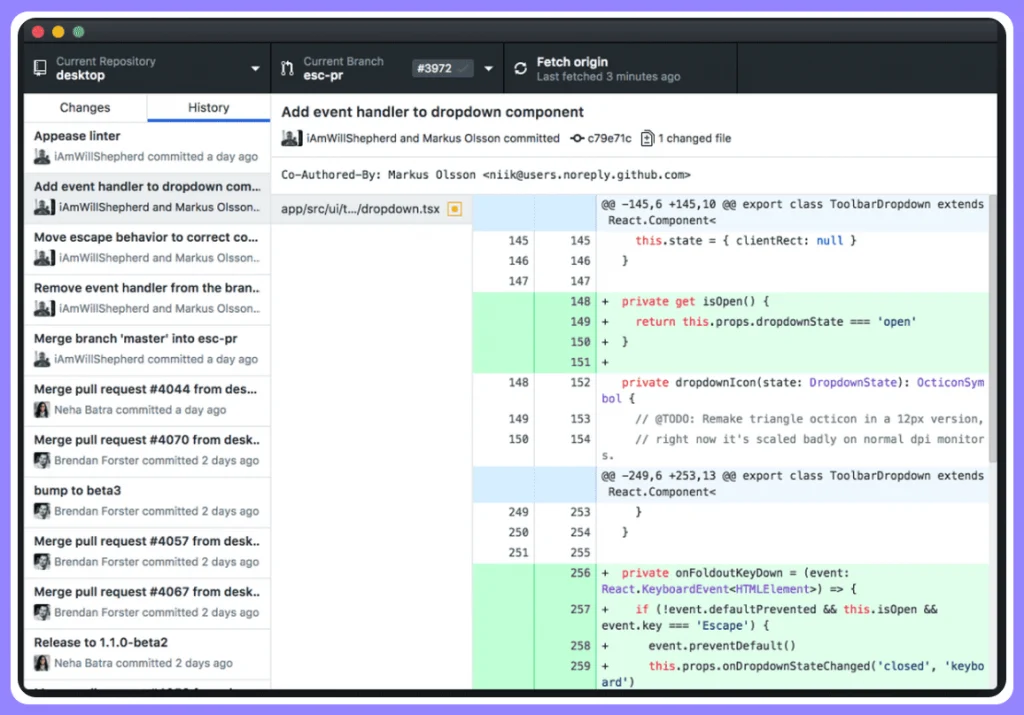
Task: Click the Fetch origin sync icon
Action: (520, 68)
